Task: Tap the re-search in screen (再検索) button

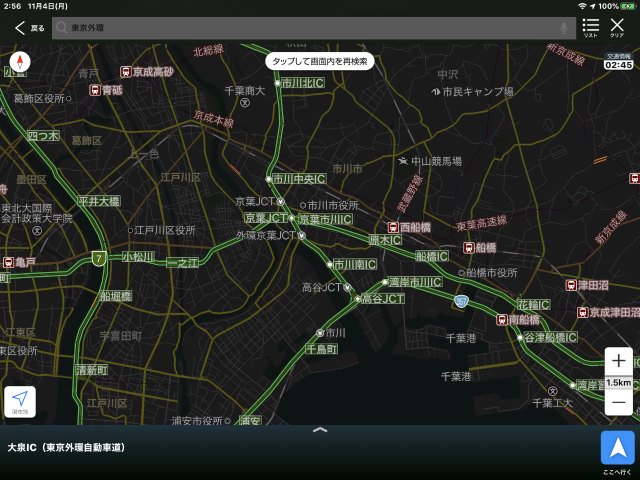Action: (320, 61)
